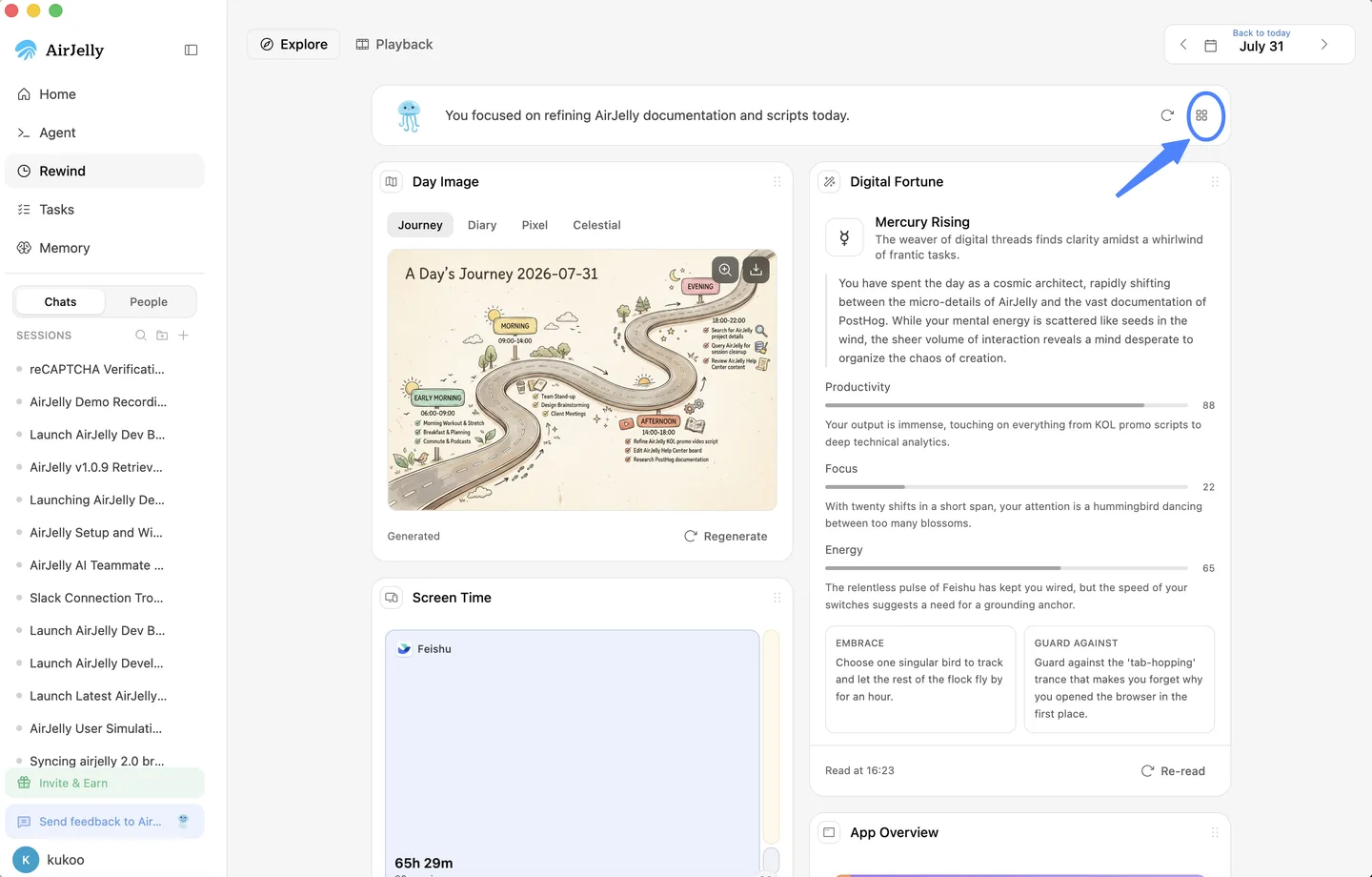This screenshot has height=877, width=1372.
Task: Grab the Screen Time drag handle
Action: (x=777, y=598)
